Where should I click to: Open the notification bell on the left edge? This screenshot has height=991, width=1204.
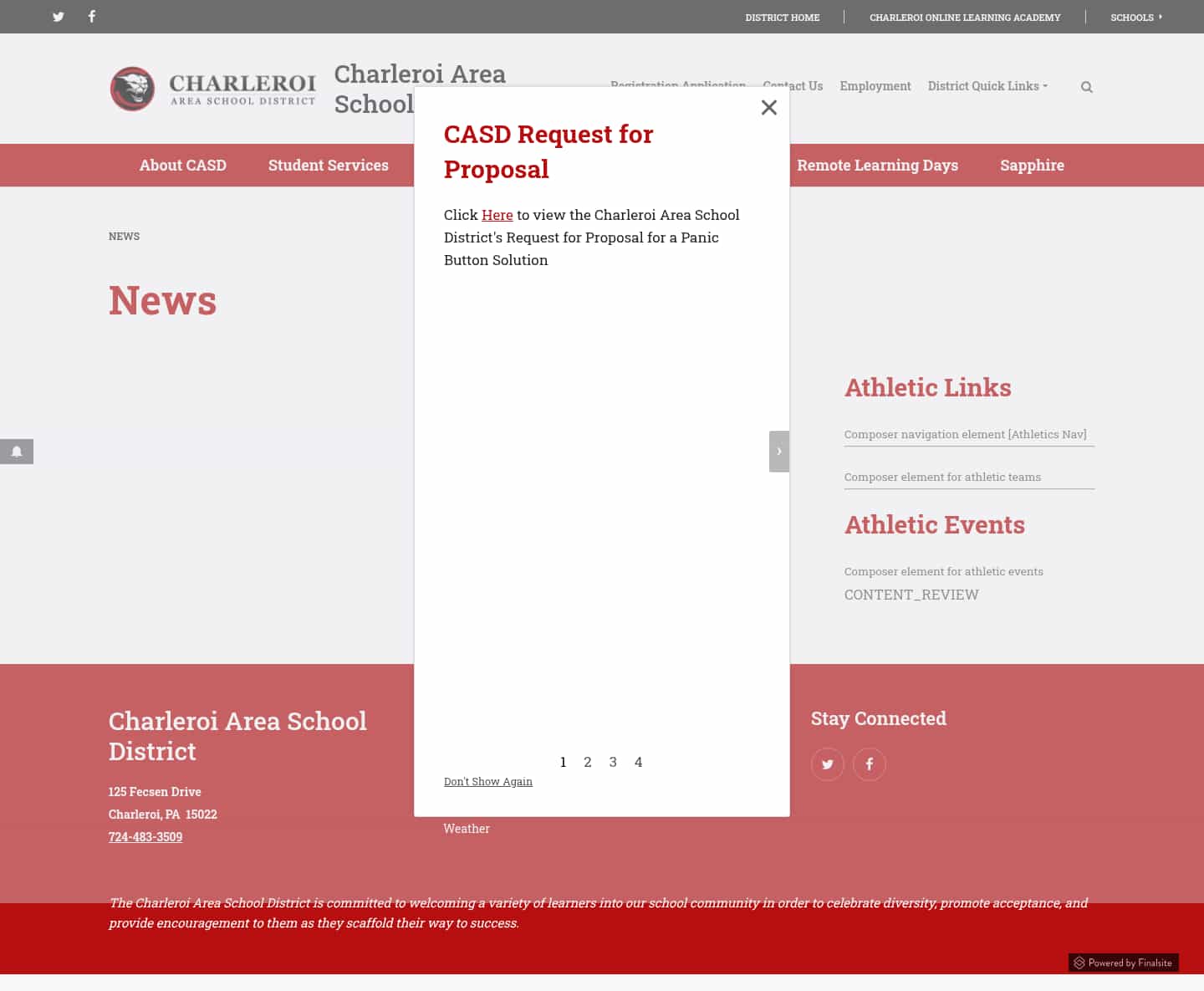[17, 452]
